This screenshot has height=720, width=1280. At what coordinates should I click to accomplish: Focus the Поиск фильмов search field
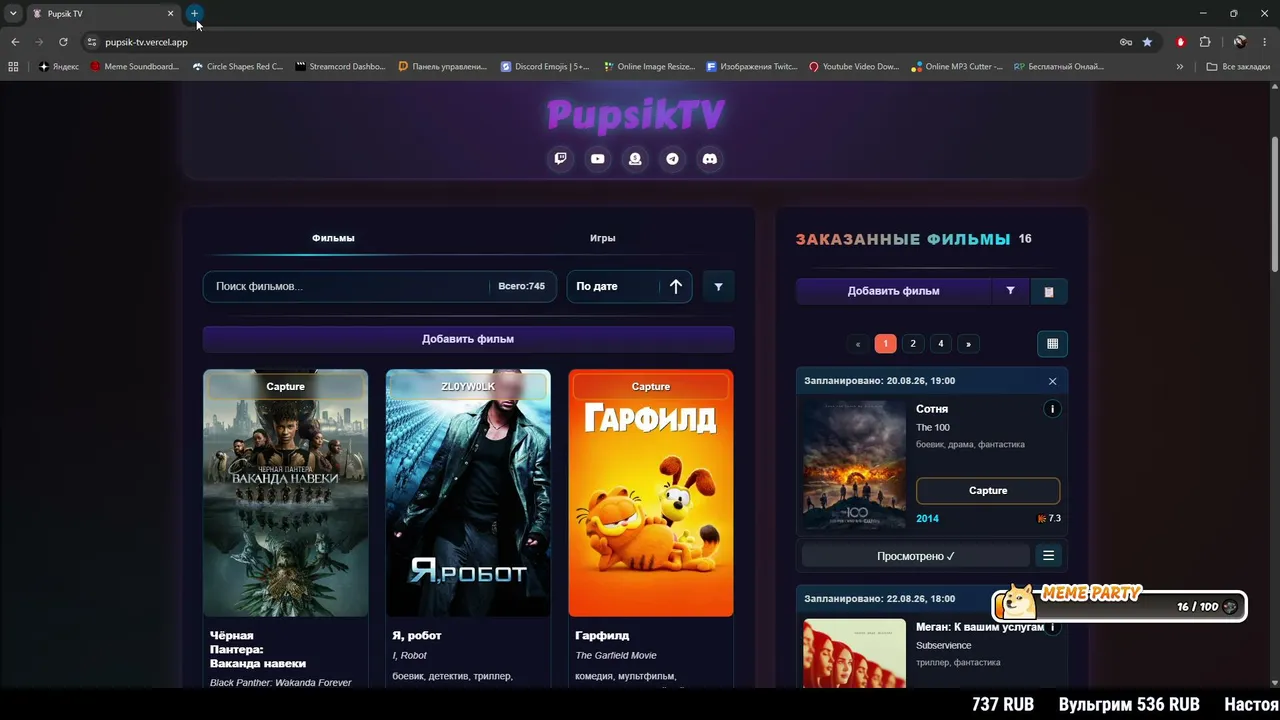pyautogui.click(x=345, y=287)
